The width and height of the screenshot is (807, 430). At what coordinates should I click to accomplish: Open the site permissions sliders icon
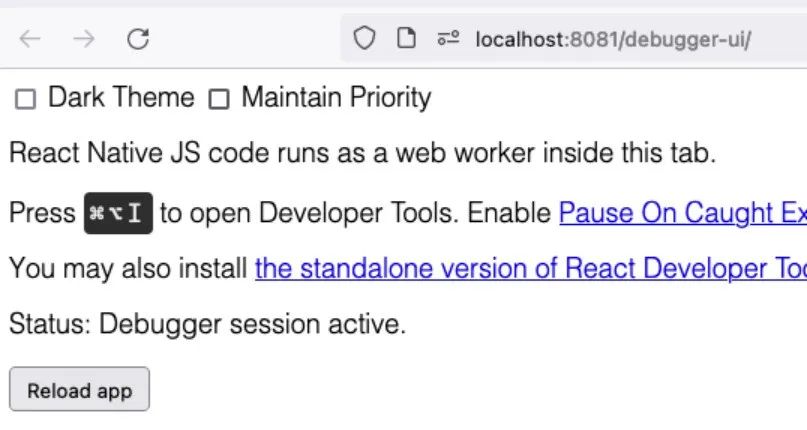pyautogui.click(x=448, y=39)
